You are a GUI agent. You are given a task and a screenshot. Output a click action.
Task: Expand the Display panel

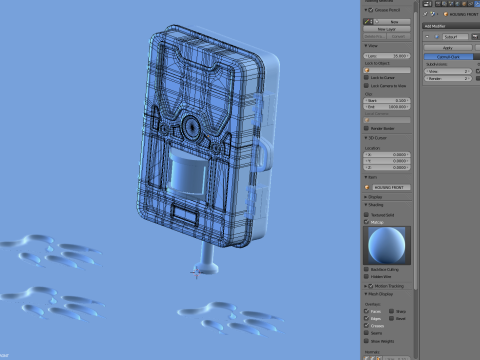tap(366, 197)
